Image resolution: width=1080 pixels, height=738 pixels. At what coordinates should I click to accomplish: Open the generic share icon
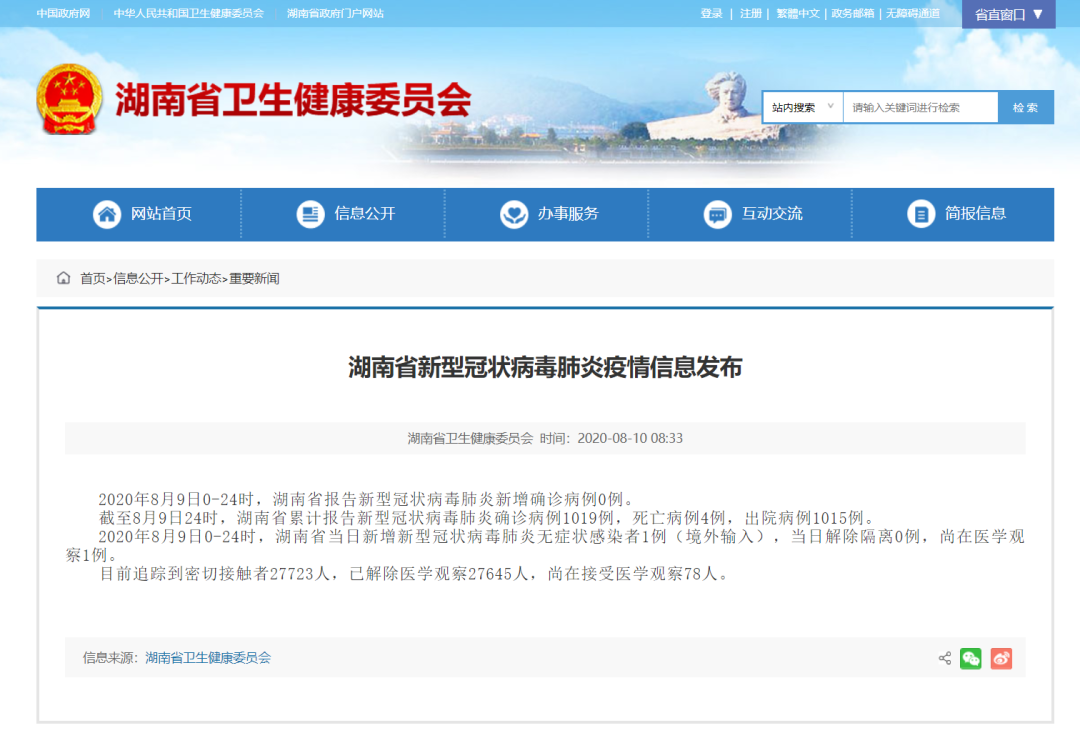(943, 658)
